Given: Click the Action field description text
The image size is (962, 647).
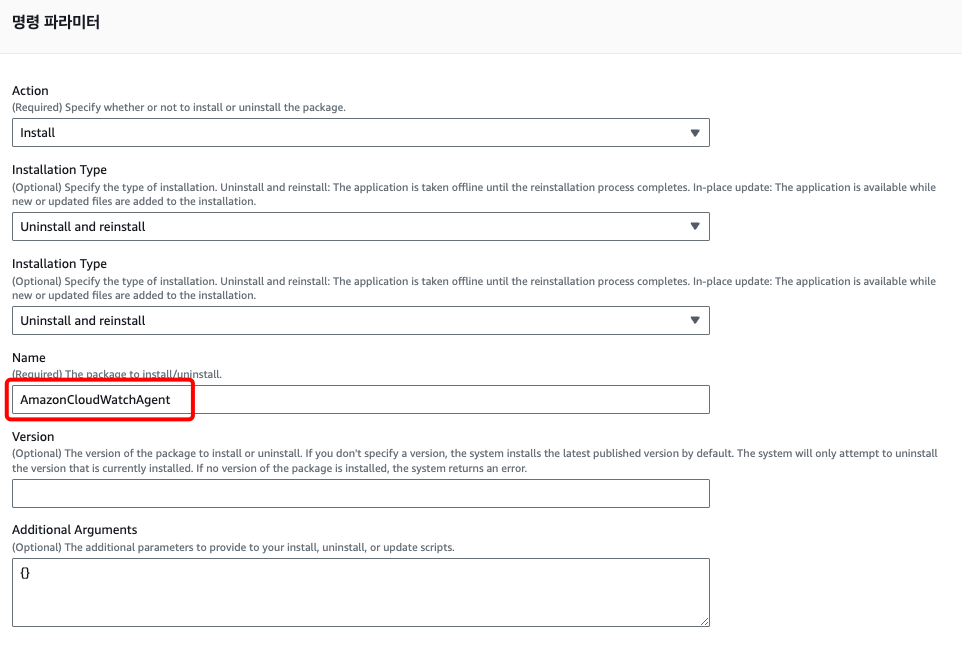Looking at the screenshot, I should (x=178, y=107).
